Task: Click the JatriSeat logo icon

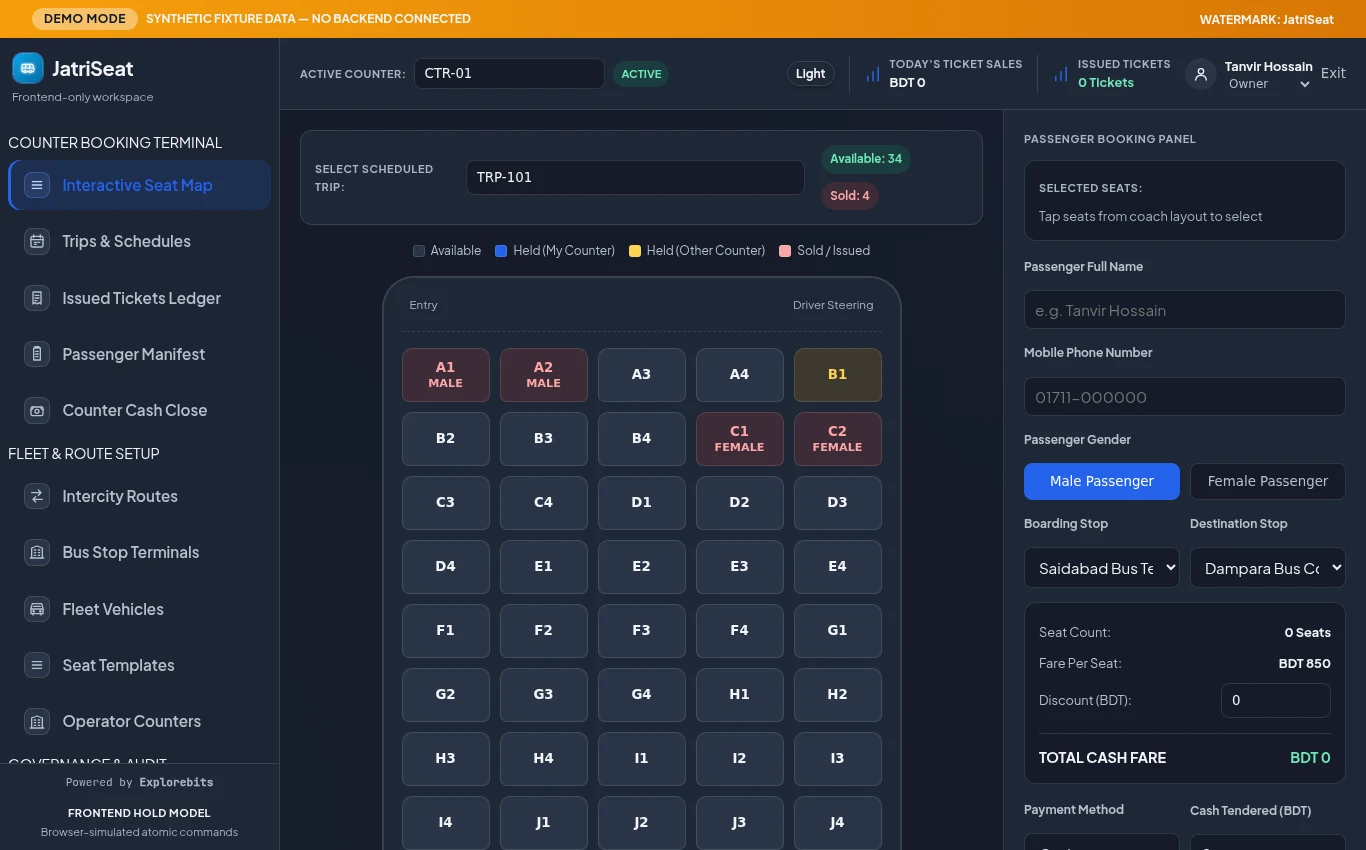Action: [x=28, y=68]
